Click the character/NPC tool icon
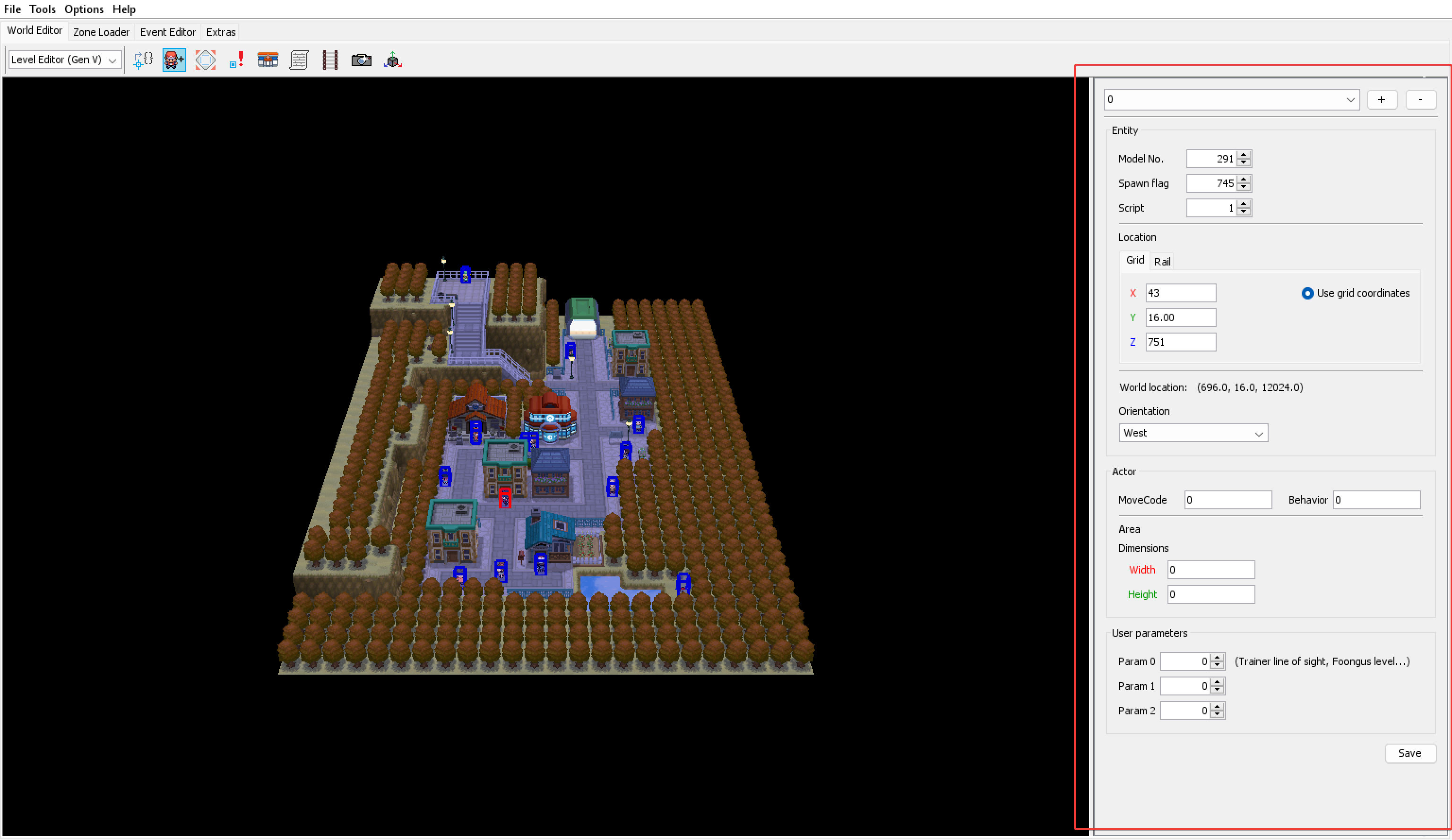This screenshot has height=840, width=1452. point(172,60)
